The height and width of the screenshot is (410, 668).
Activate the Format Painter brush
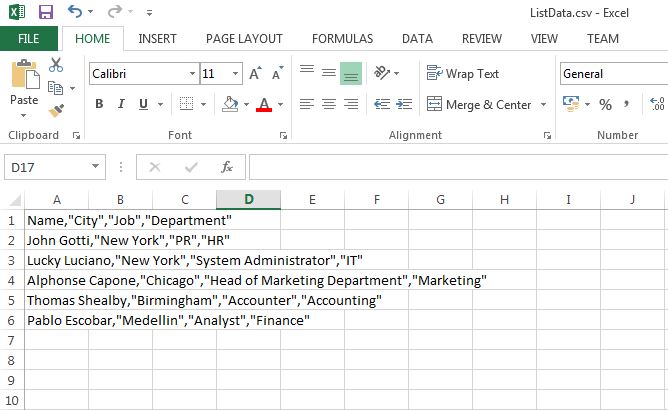pyautogui.click(x=56, y=111)
